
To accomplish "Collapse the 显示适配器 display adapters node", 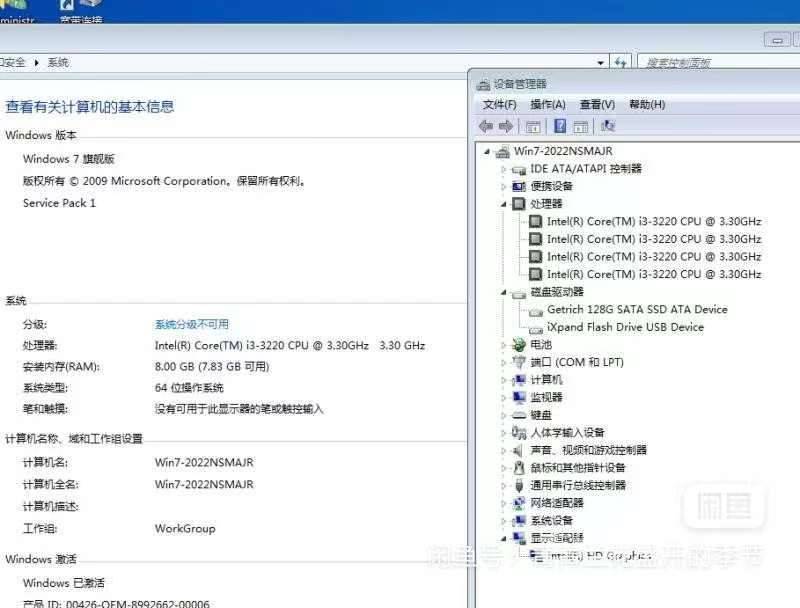I will [504, 538].
